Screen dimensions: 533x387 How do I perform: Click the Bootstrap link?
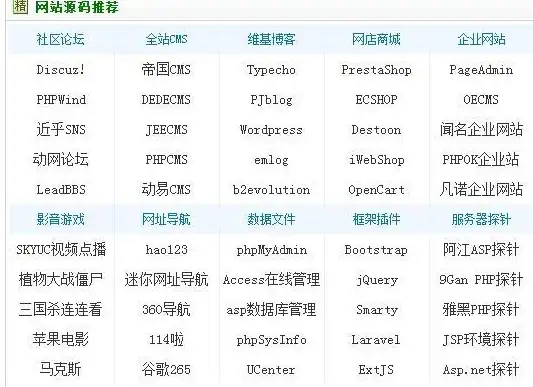click(x=376, y=250)
